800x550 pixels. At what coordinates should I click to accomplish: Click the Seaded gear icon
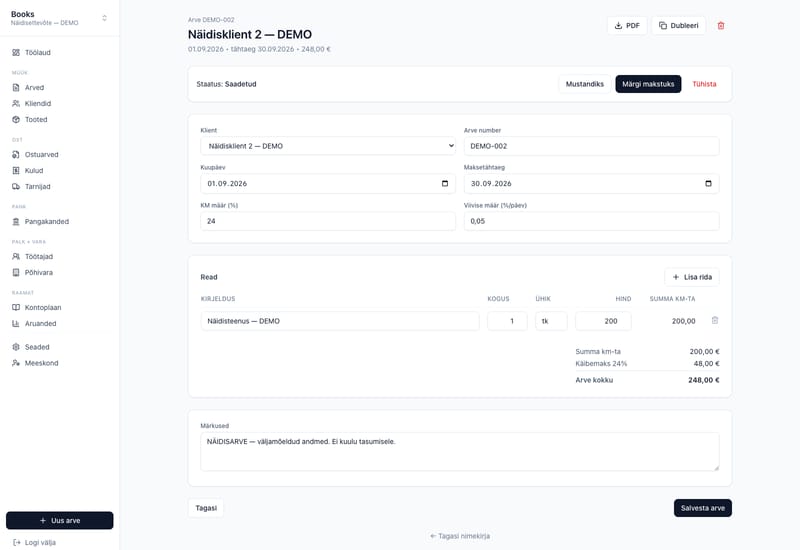click(16, 347)
